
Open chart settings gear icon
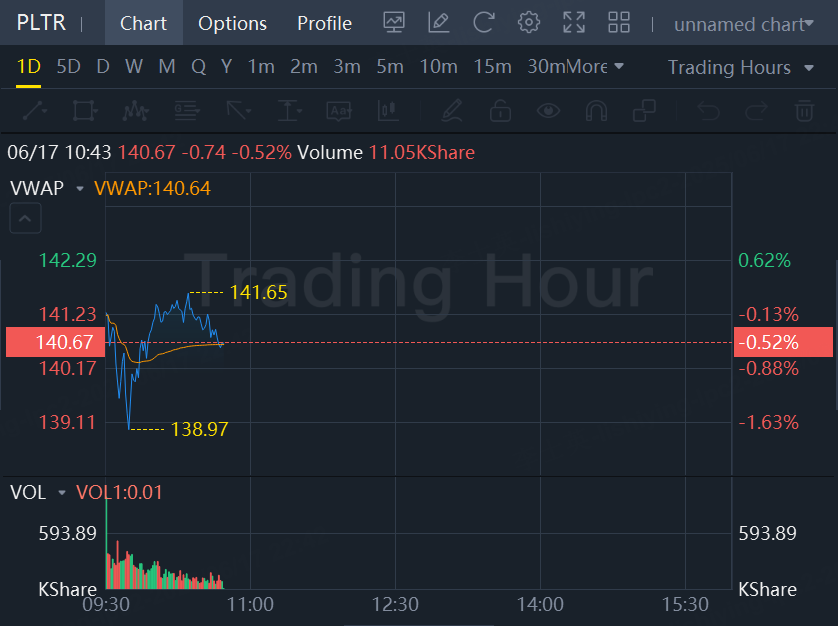tap(529, 22)
